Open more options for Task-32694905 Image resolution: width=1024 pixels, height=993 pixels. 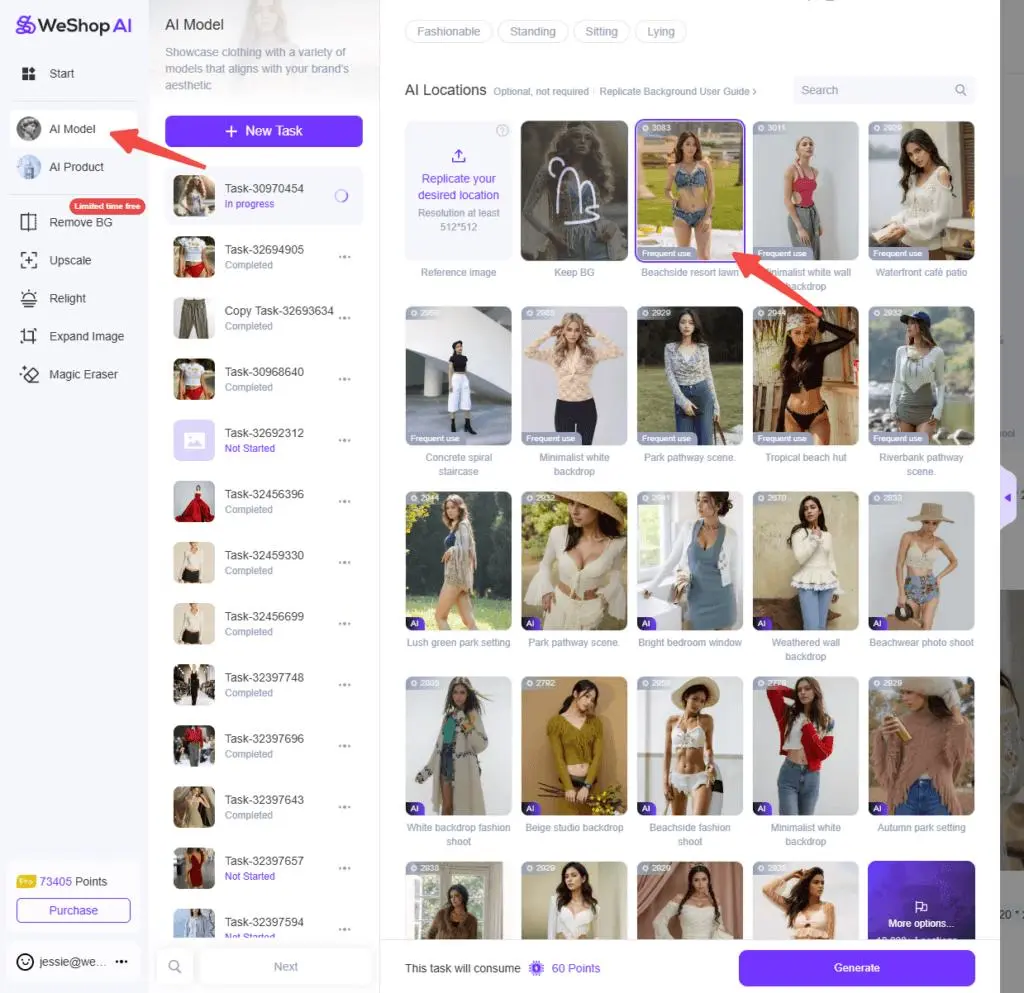[345, 257]
